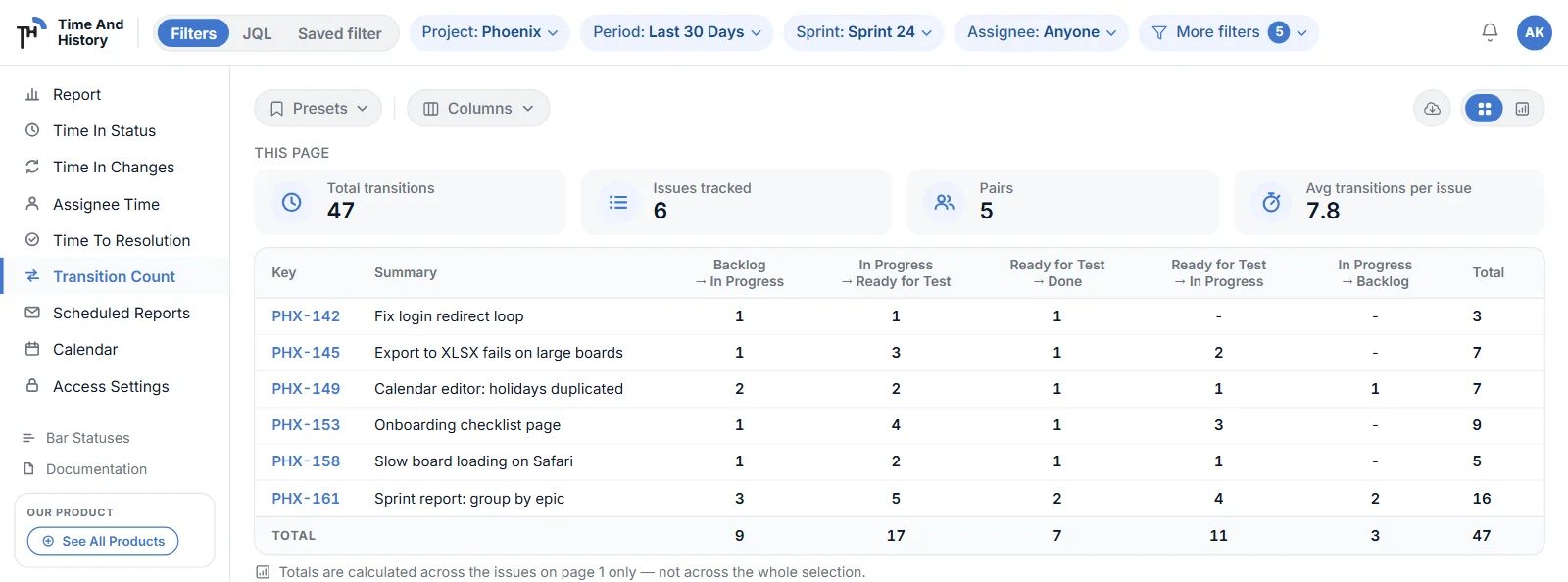
Task: Switch to chart view toggle
Action: click(1522, 109)
